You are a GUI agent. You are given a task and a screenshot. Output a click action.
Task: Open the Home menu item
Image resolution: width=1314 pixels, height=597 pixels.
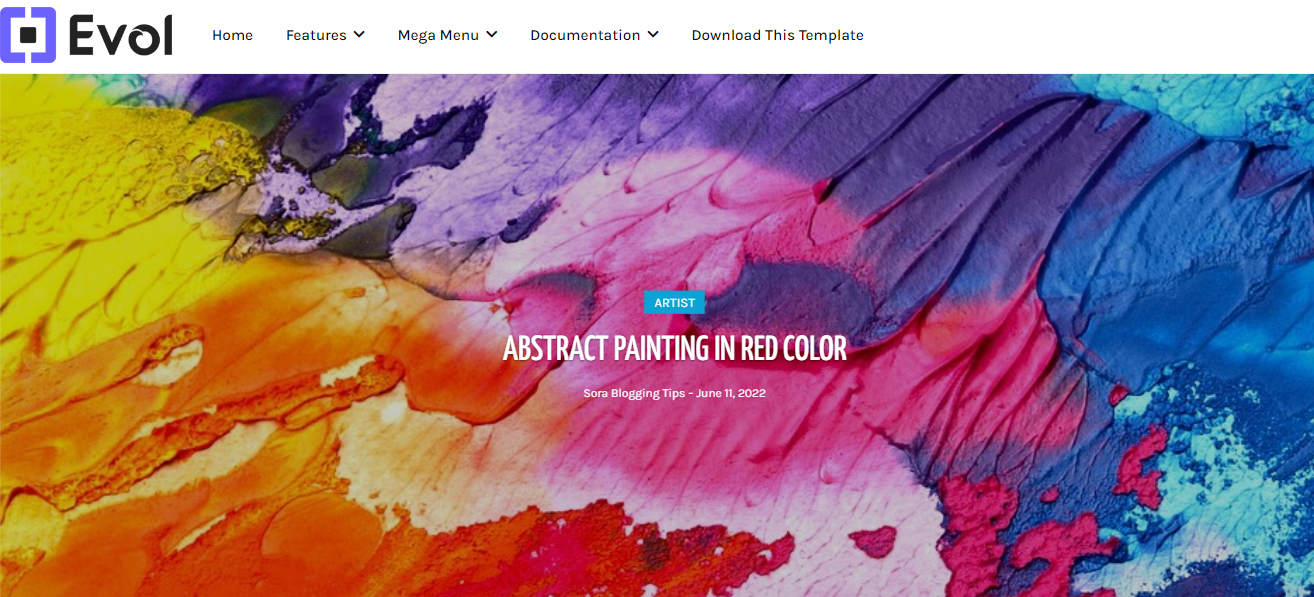[x=232, y=35]
